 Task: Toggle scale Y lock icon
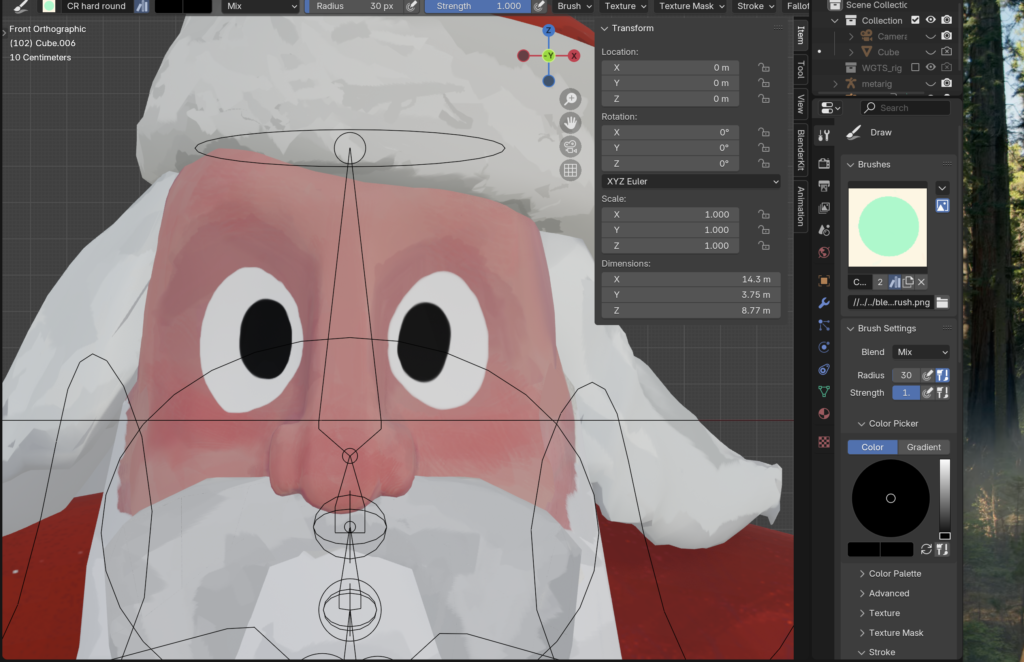tap(763, 230)
